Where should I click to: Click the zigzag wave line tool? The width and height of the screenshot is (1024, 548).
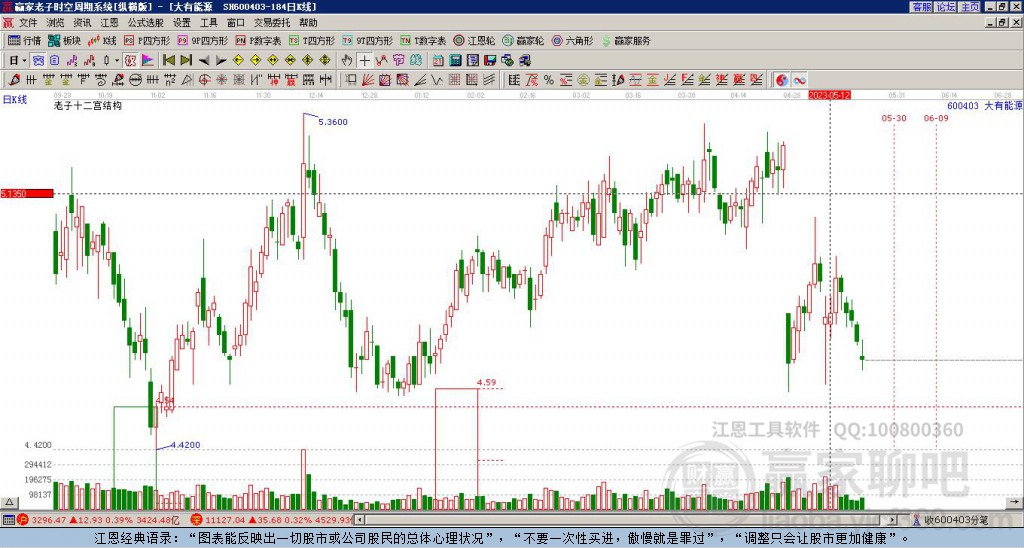coord(437,80)
